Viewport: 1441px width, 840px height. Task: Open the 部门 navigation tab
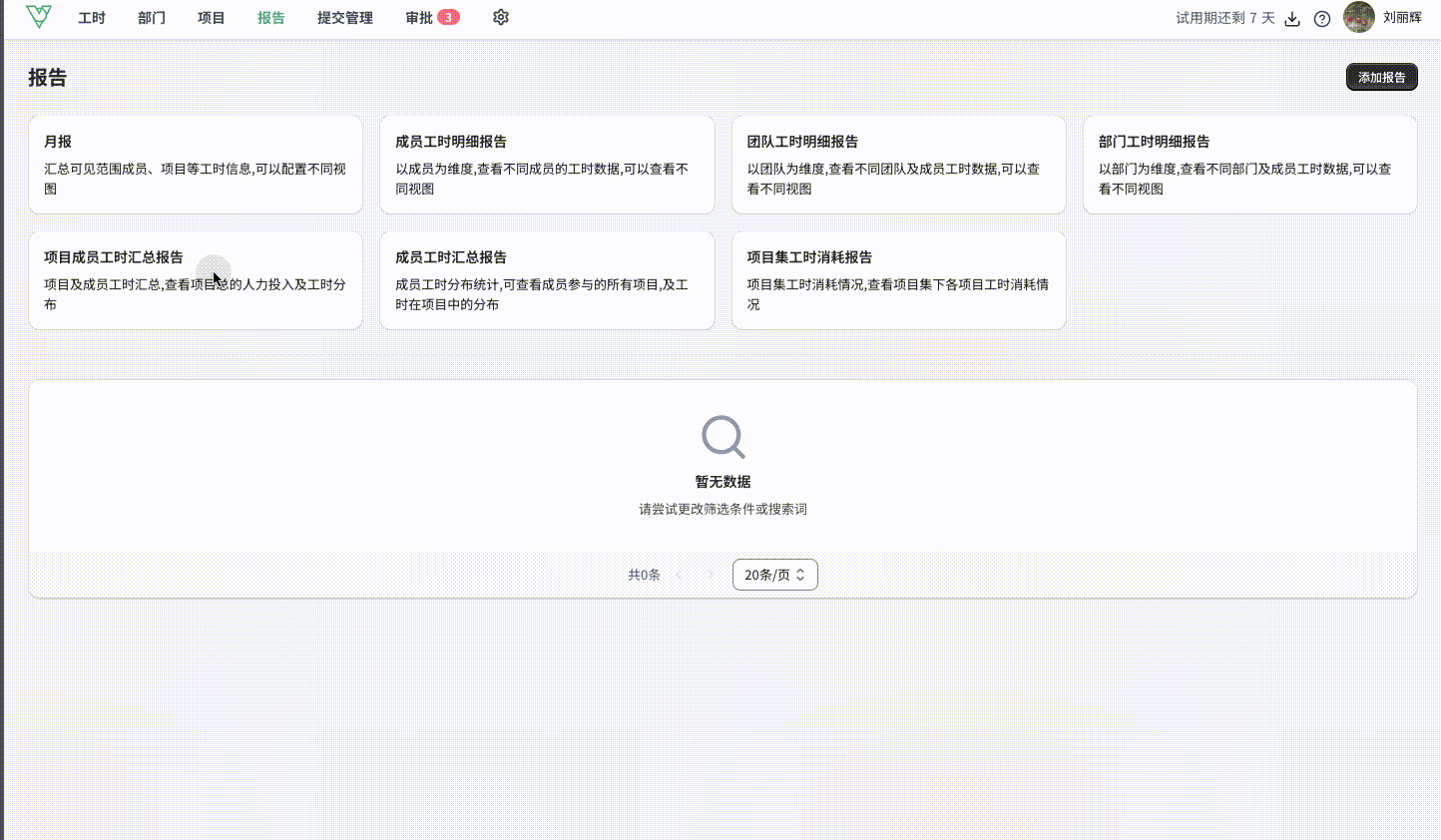tap(152, 18)
